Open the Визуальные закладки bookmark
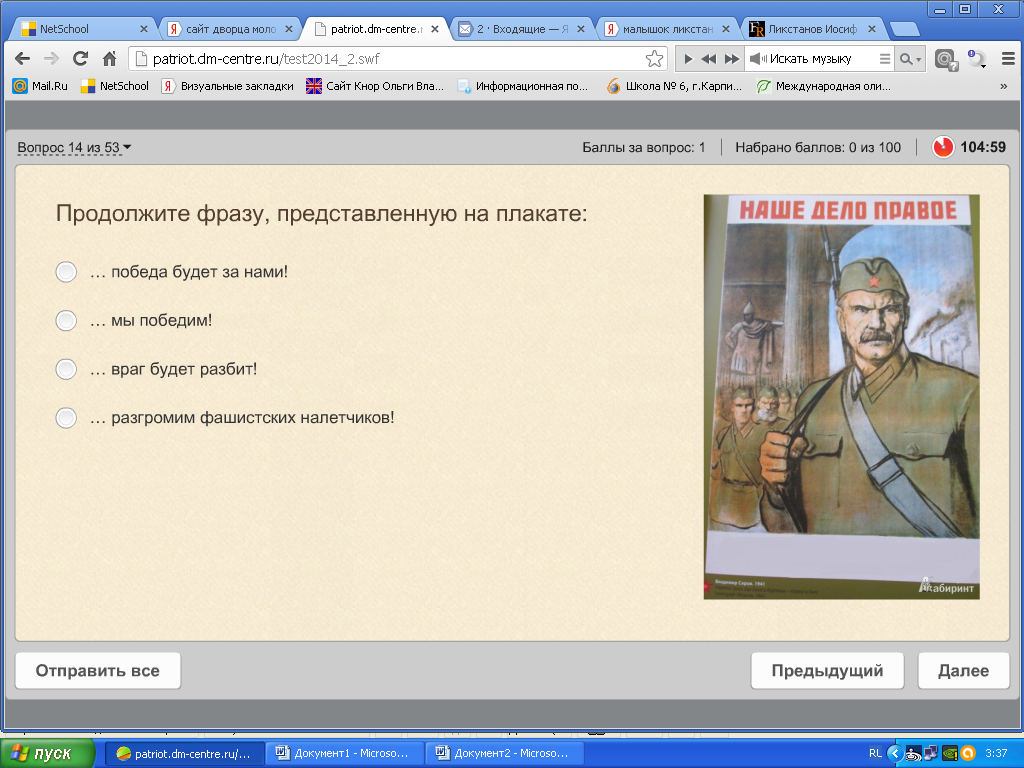 pos(227,86)
